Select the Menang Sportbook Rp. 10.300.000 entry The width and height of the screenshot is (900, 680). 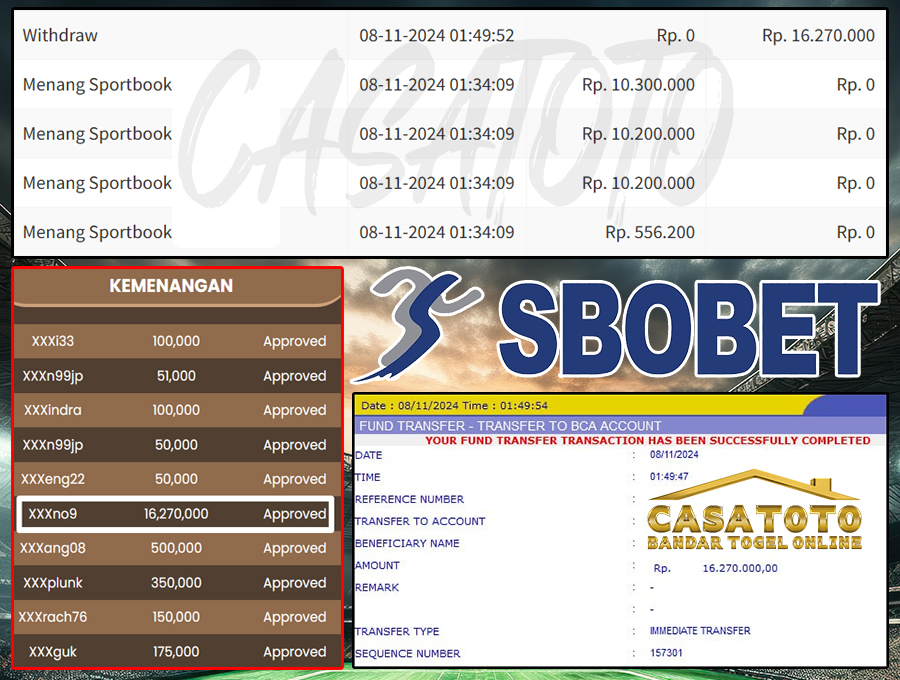(x=449, y=85)
